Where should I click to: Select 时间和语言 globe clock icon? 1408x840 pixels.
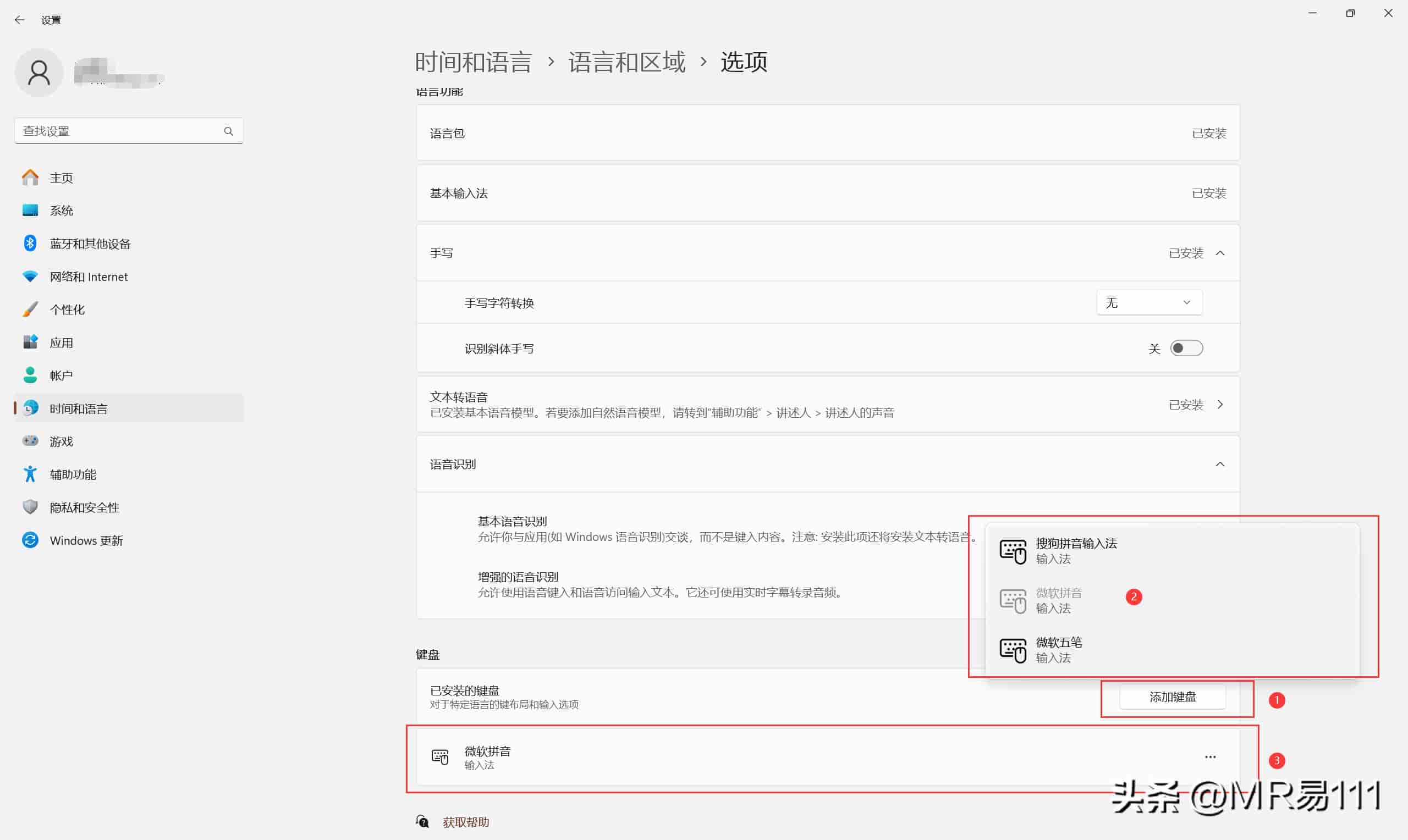point(30,408)
